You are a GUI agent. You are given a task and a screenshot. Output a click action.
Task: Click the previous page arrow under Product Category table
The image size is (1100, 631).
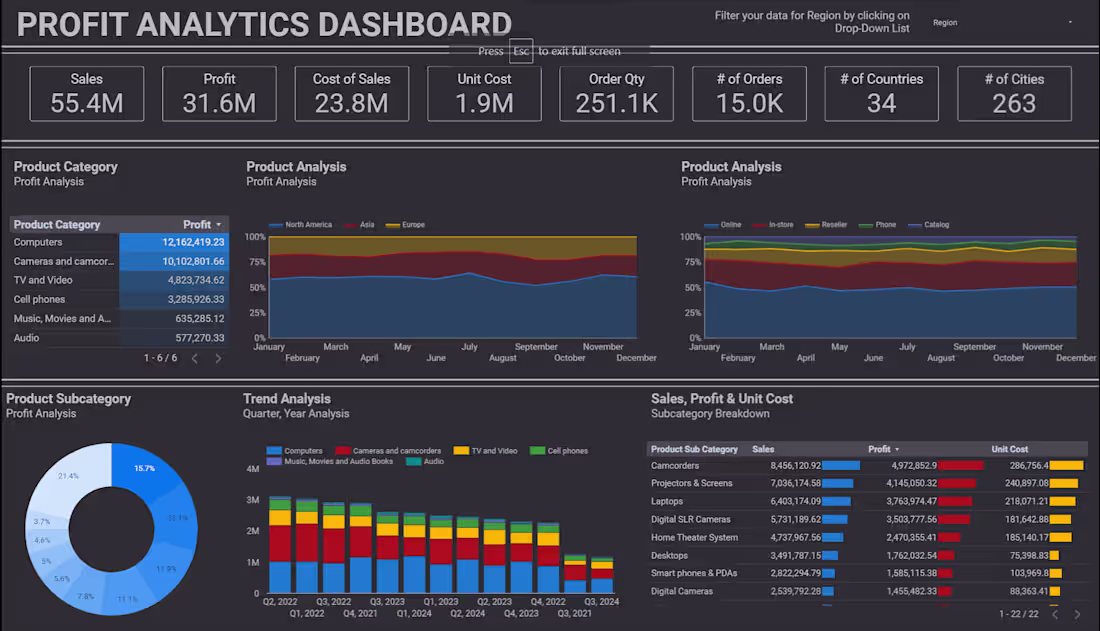[194, 356]
